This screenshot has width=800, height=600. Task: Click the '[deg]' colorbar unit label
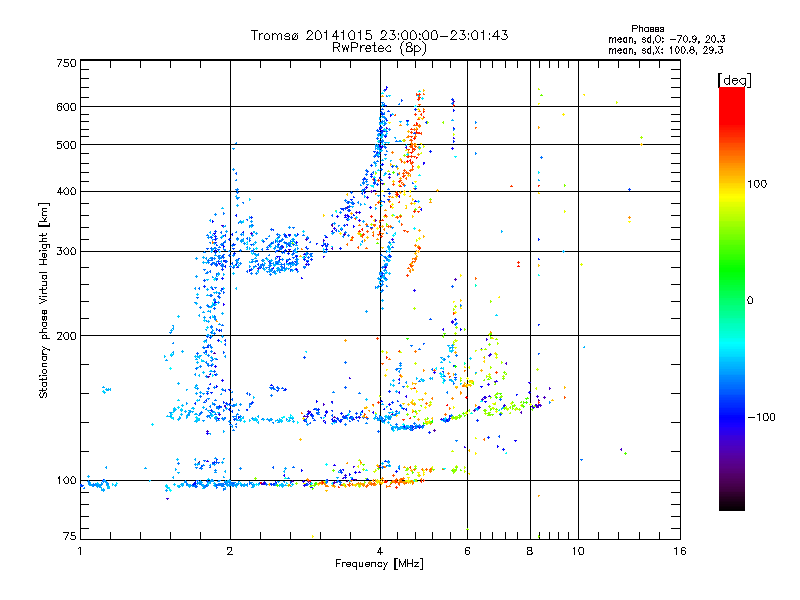click(734, 80)
